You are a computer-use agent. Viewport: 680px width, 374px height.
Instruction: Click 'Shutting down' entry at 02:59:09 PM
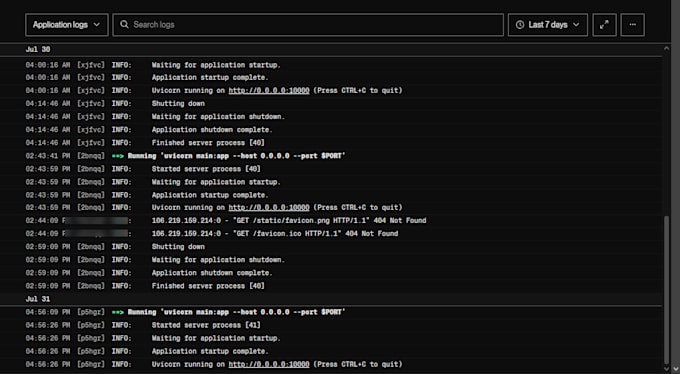tap(178, 247)
